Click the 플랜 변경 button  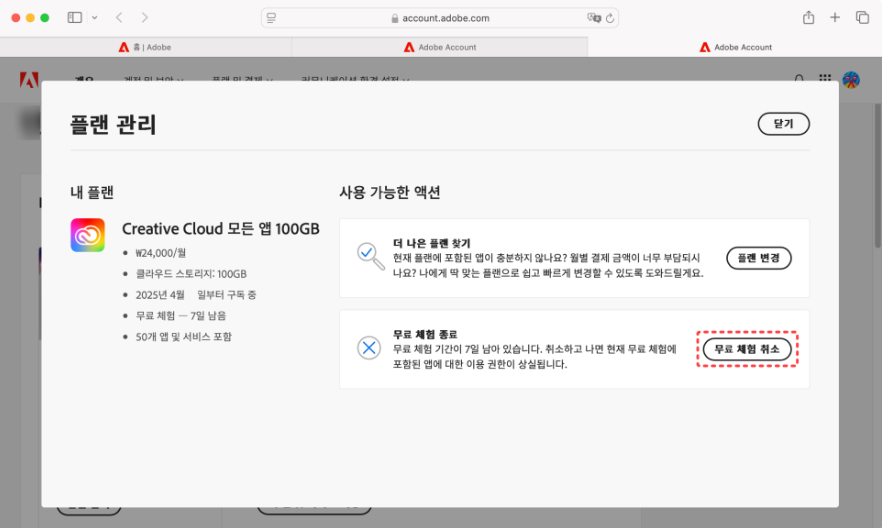(758, 258)
